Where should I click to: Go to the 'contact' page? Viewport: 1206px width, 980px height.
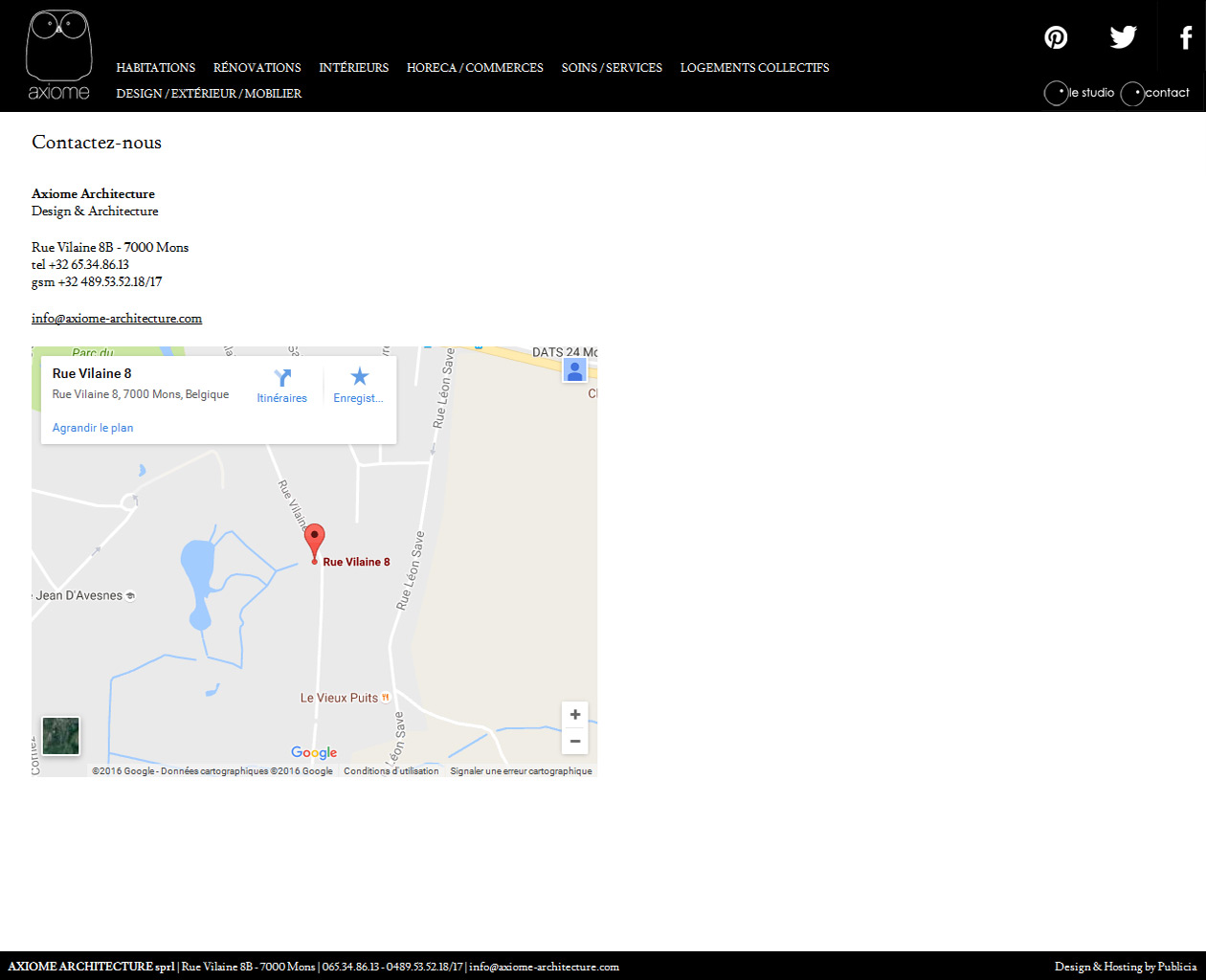tap(1155, 93)
